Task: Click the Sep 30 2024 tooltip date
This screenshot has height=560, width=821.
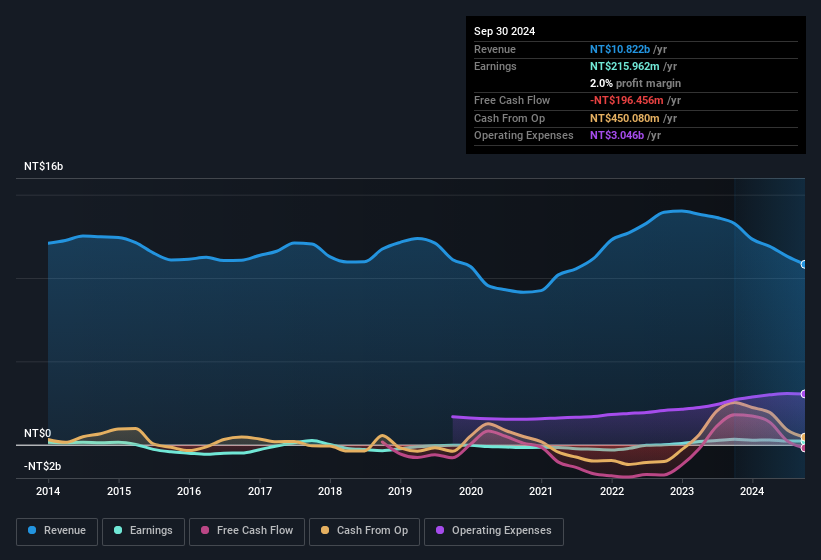Action: tap(504, 31)
